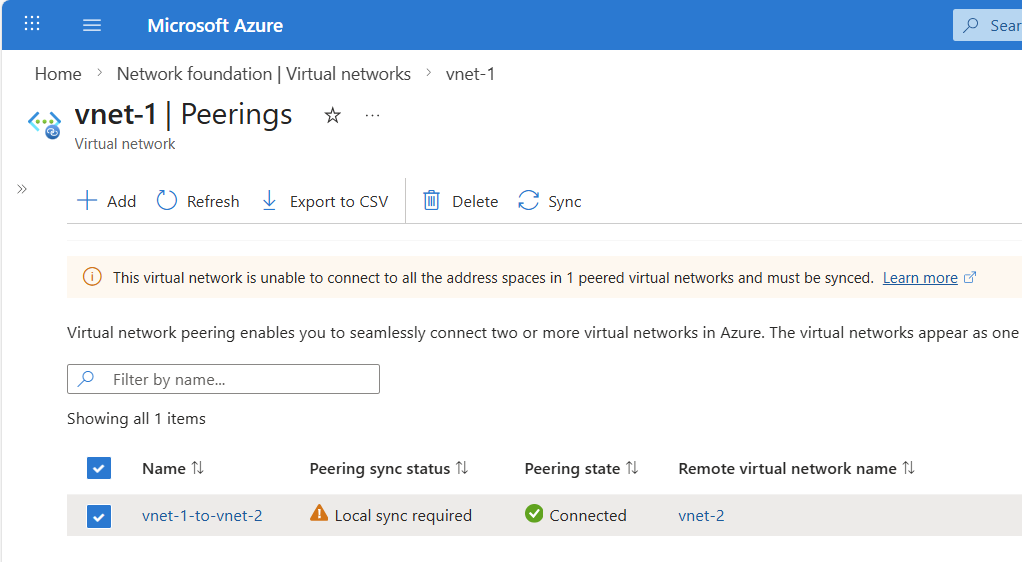Image resolution: width=1022 pixels, height=562 pixels.
Task: Expand the collapsed side menu chevrons
Action: click(22, 189)
